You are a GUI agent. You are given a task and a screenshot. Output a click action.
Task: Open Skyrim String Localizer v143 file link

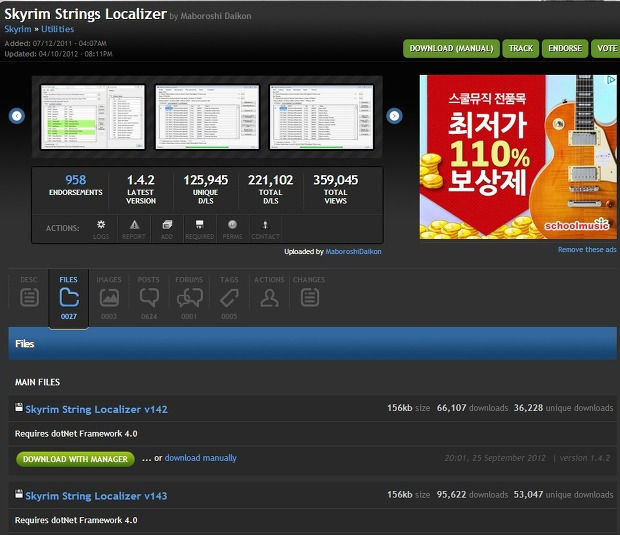96,496
